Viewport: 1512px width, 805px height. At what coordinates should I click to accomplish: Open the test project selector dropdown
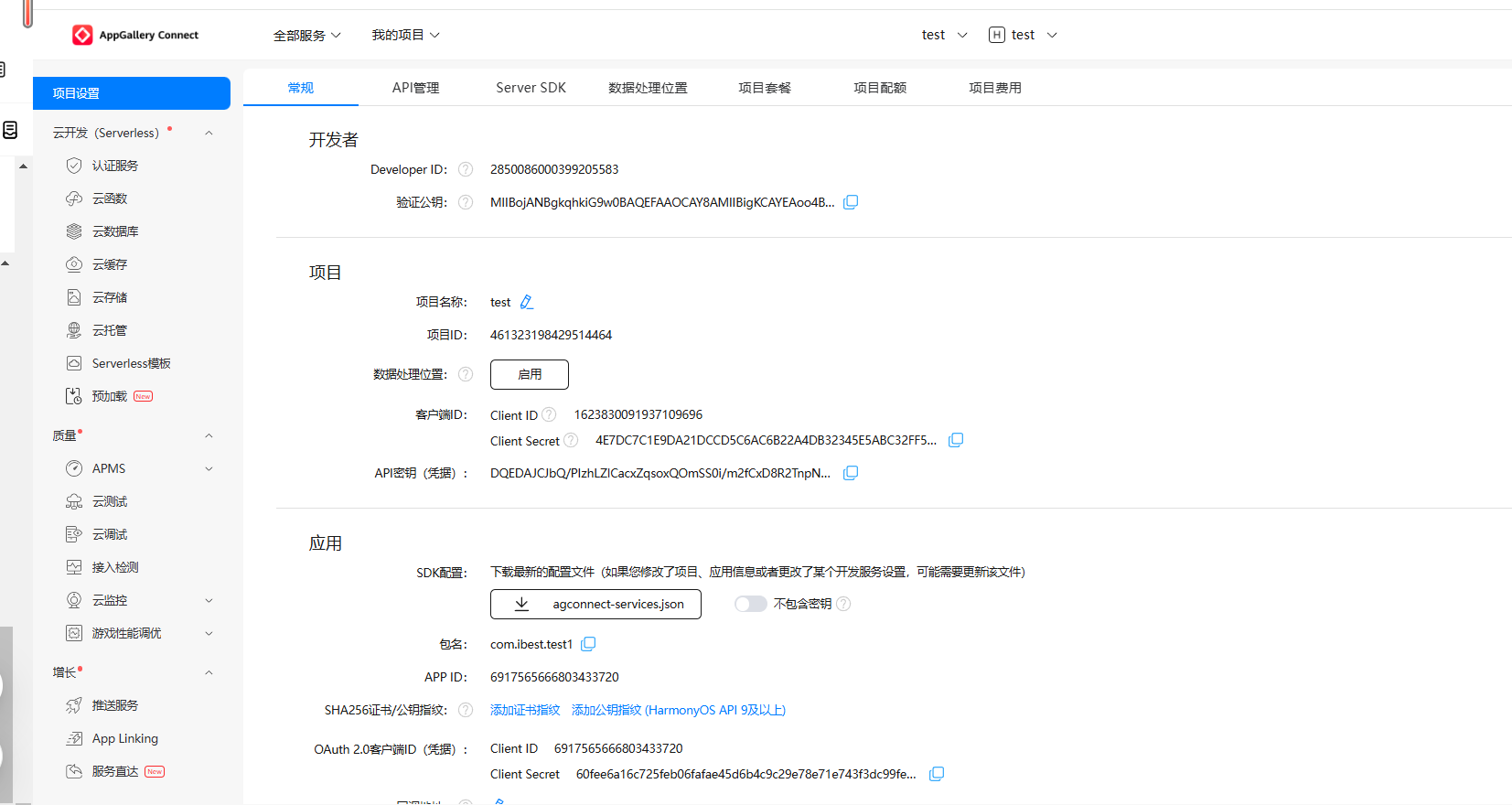944,35
